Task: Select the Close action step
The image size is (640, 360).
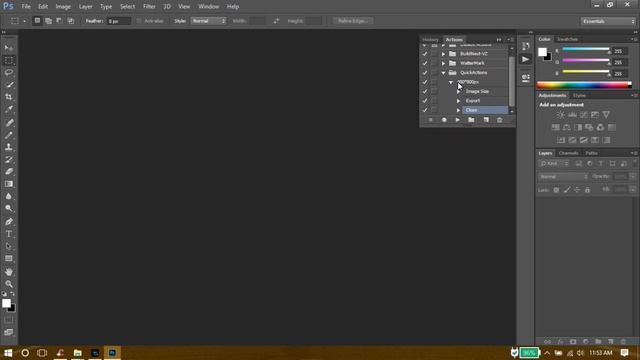Action: click(485, 110)
